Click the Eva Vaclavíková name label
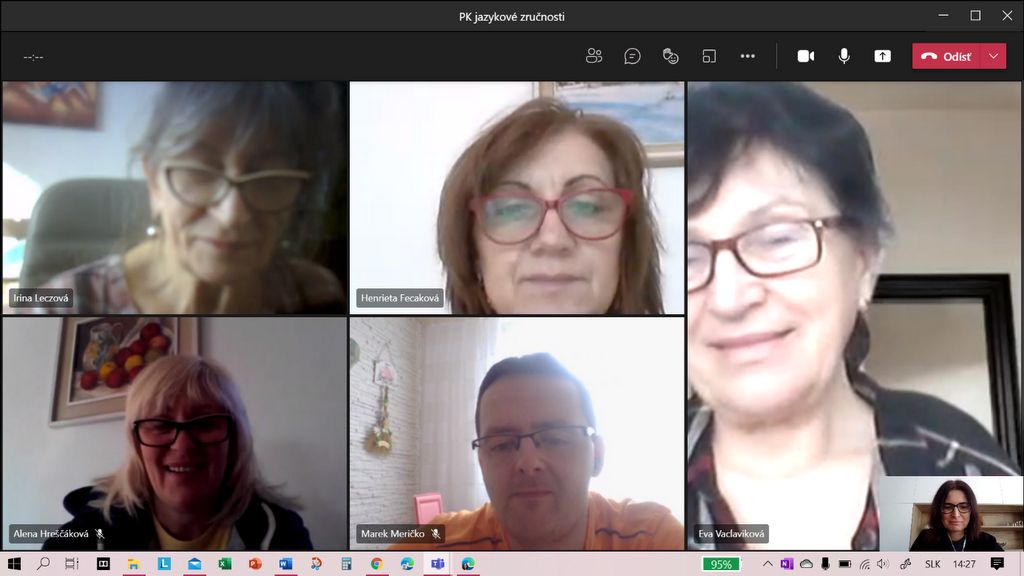 (x=731, y=534)
